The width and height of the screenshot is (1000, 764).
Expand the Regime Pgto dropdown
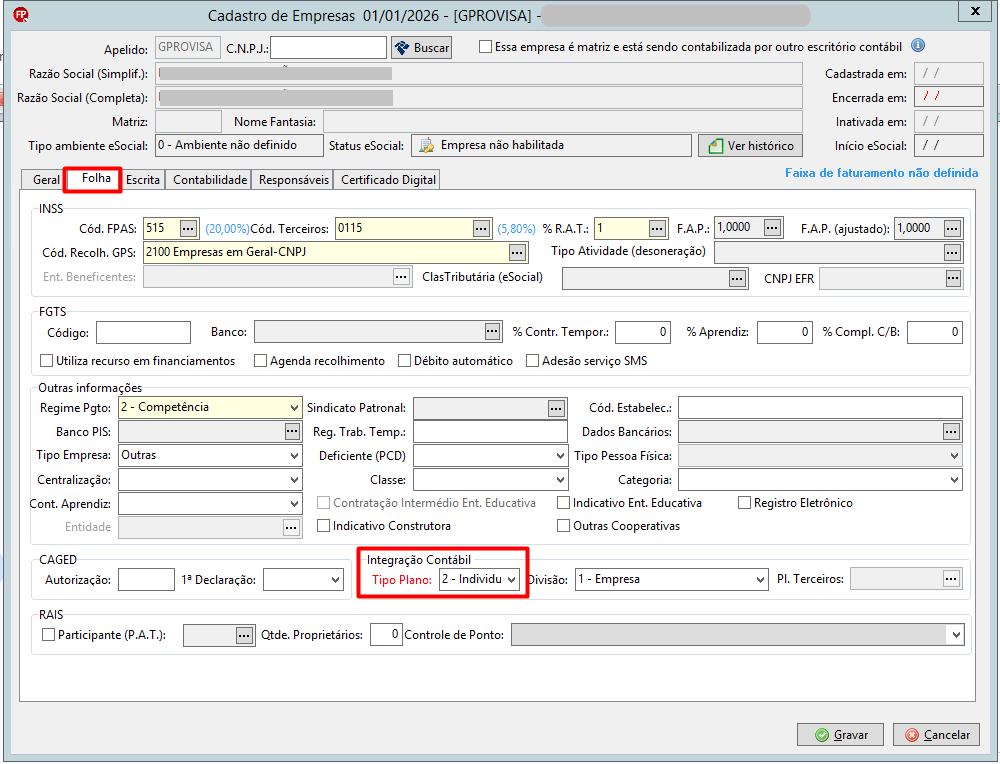(294, 408)
